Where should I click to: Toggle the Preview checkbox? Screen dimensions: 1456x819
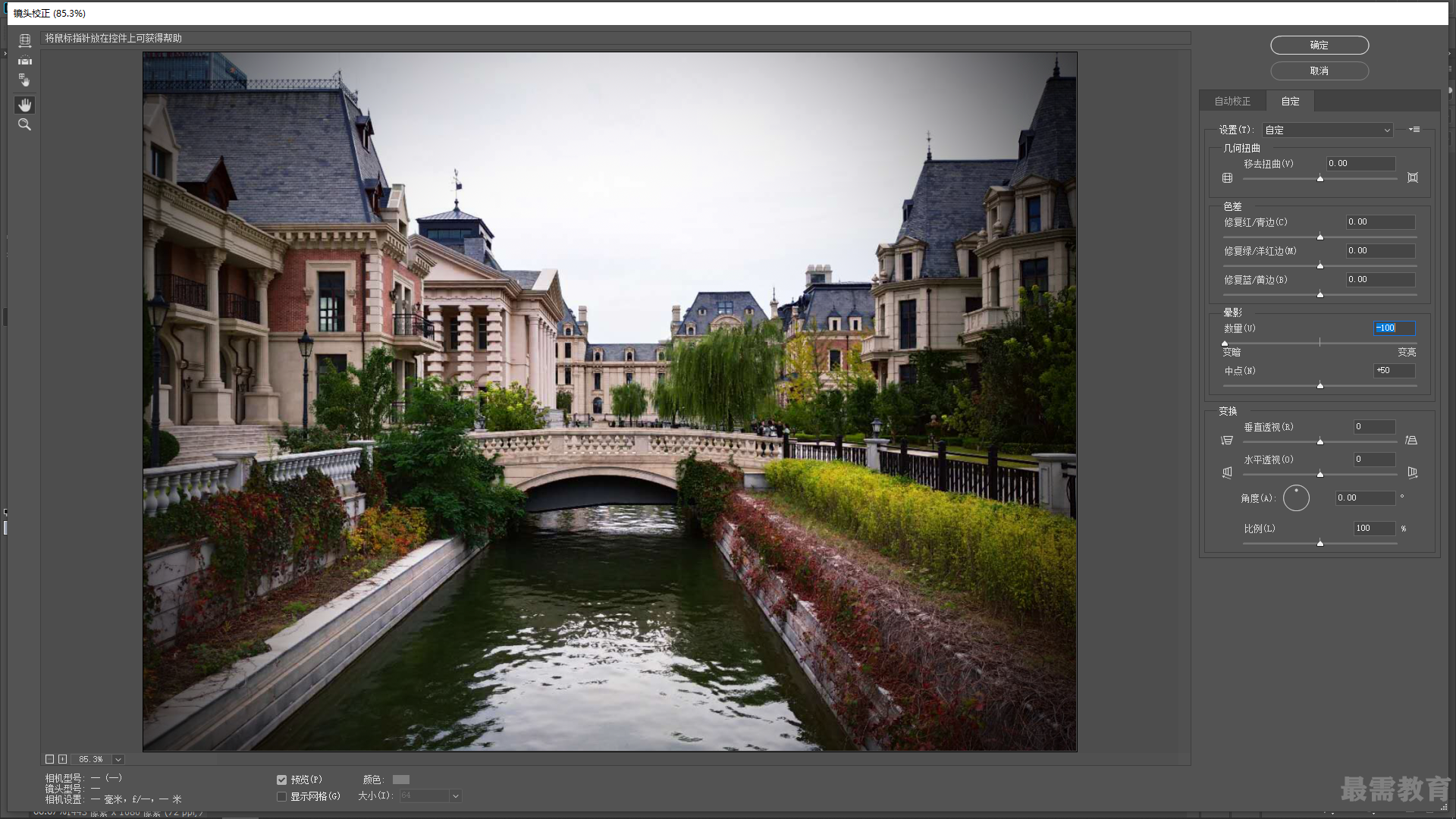click(x=281, y=780)
